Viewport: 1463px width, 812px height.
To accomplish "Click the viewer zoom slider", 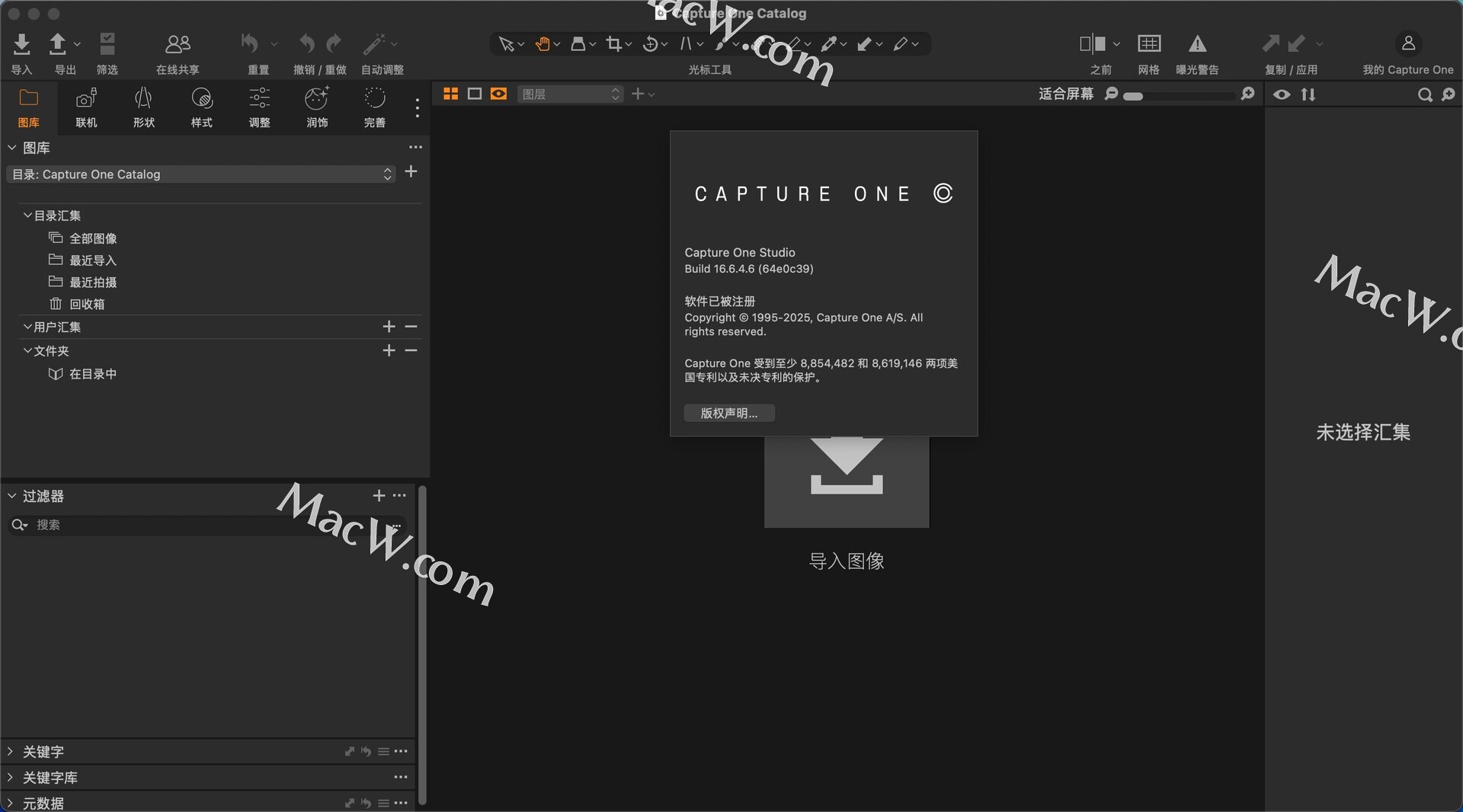I will pos(1180,96).
